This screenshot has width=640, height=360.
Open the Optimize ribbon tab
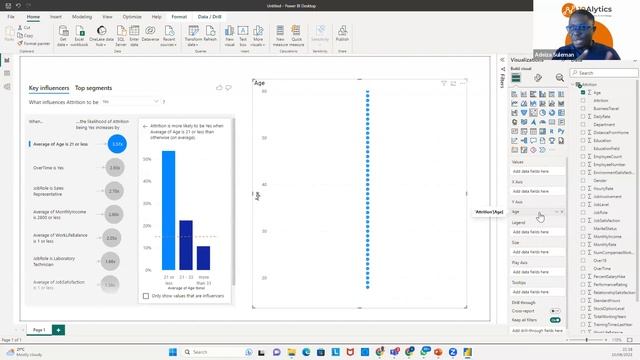click(x=132, y=17)
